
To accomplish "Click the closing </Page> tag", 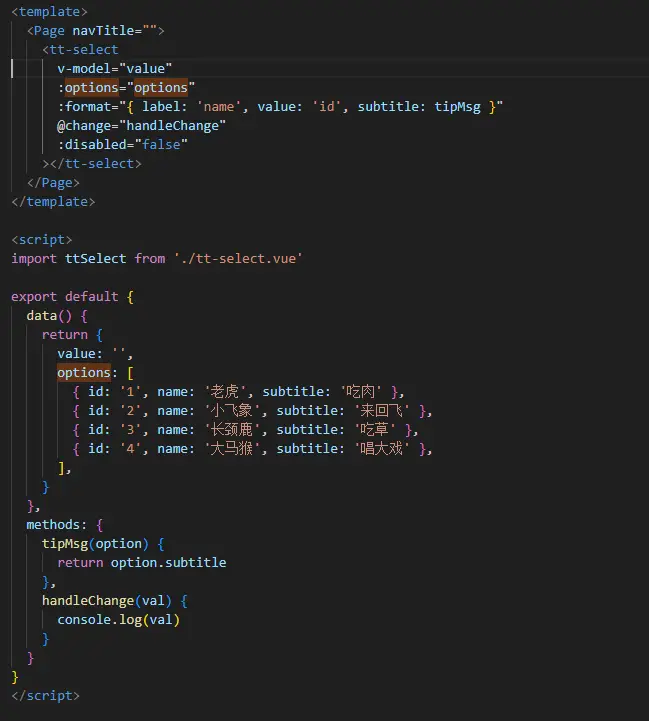I will [x=53, y=183].
